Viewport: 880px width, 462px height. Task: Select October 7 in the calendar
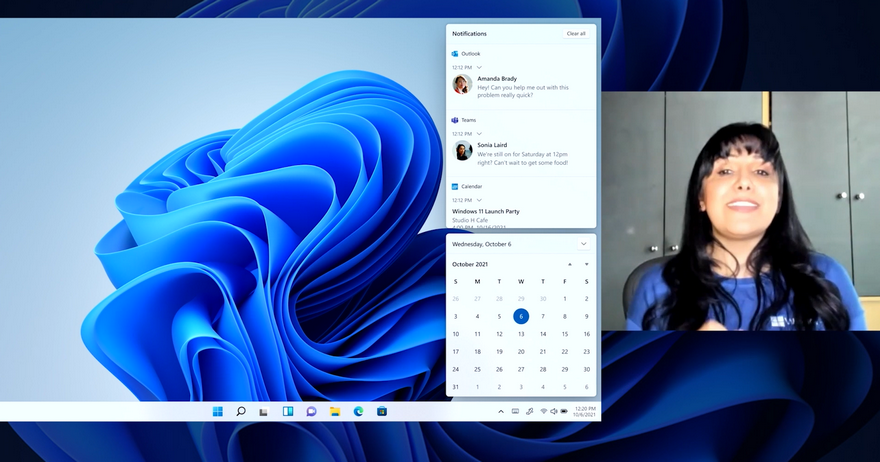543,317
